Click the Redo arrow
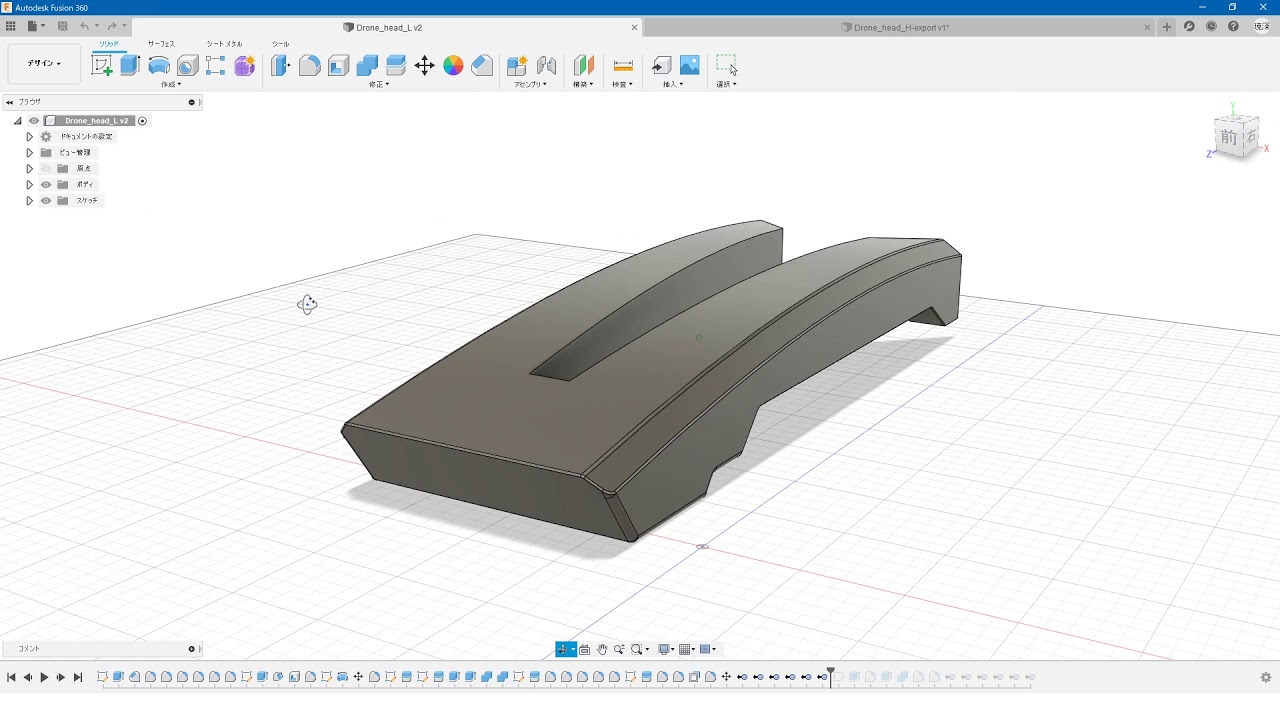Viewport: 1280px width, 720px height. coord(112,27)
